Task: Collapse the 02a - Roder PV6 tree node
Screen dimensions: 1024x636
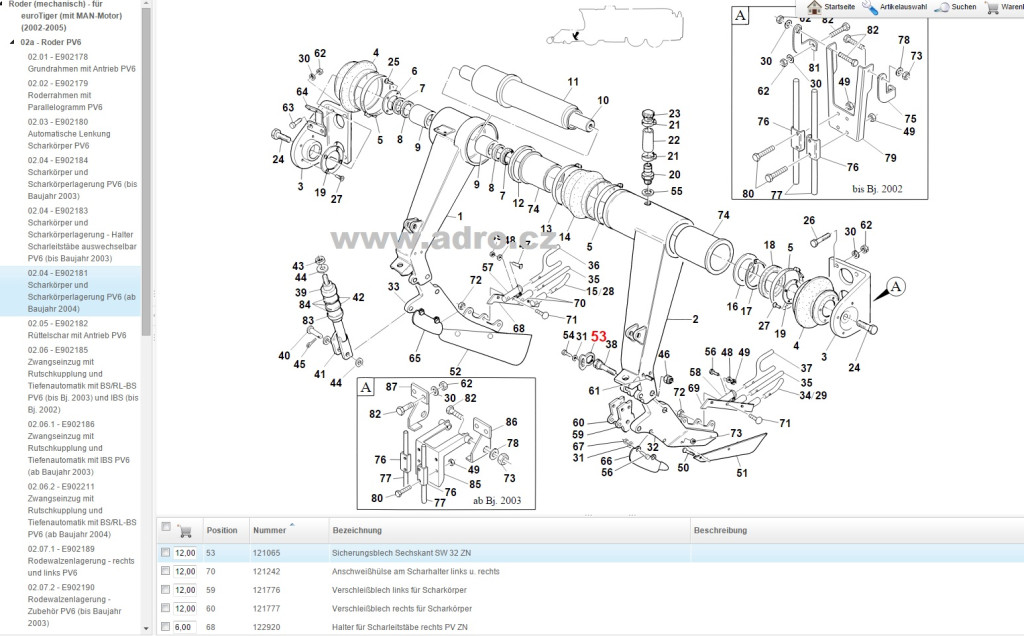Action: [x=12, y=42]
